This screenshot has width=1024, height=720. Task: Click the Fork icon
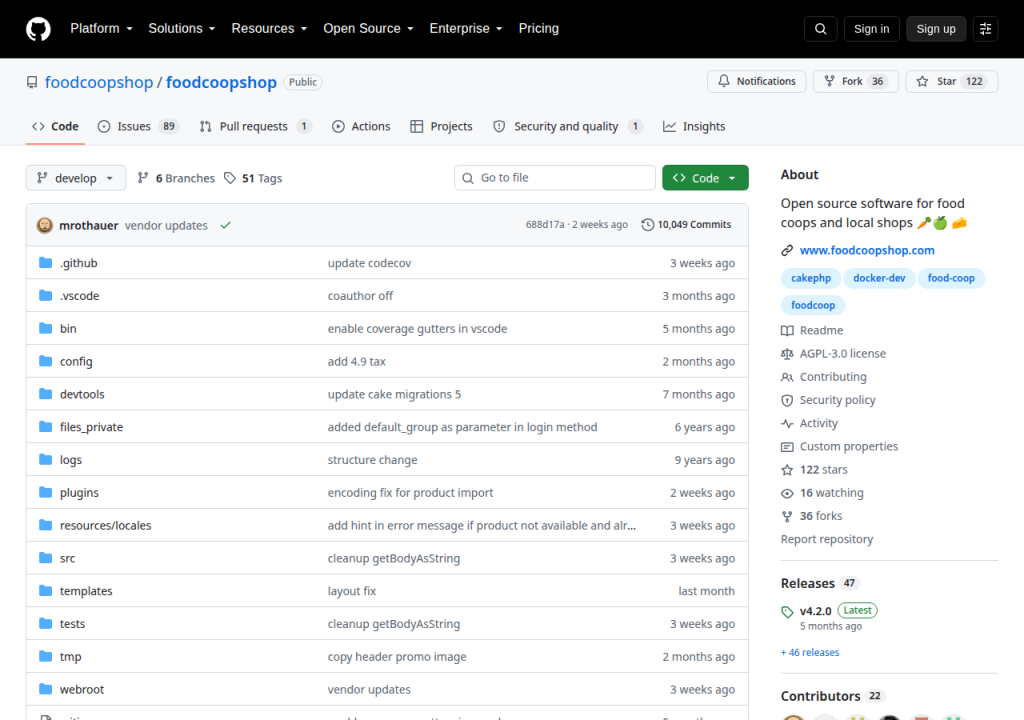829,81
